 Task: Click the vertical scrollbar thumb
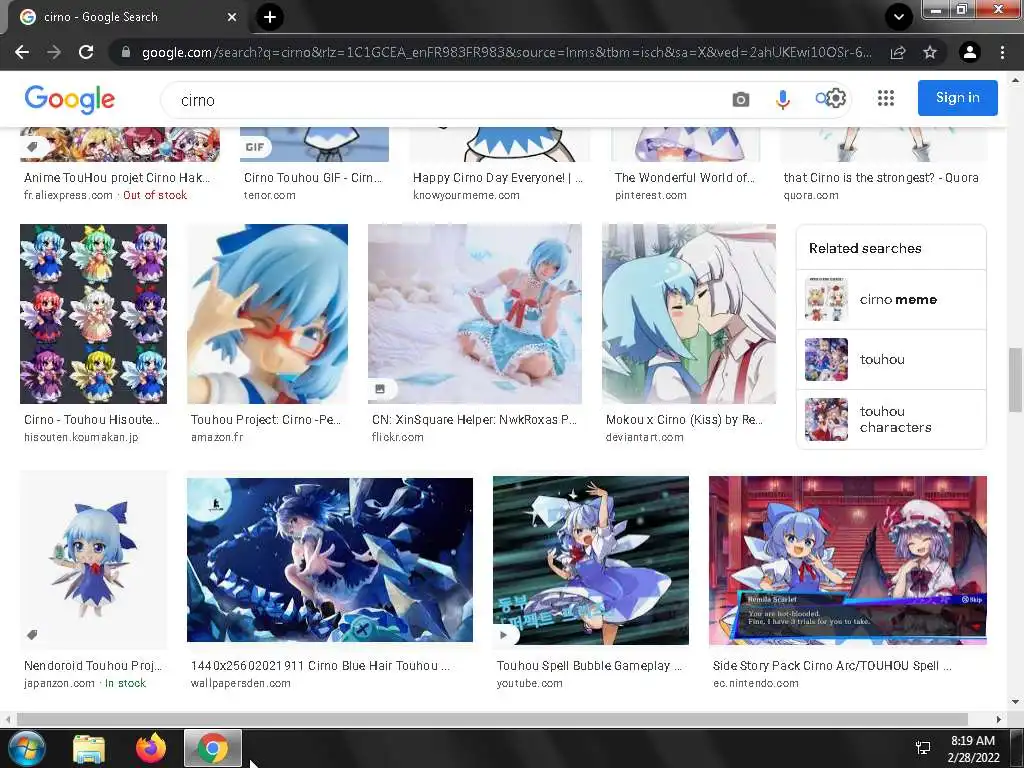(1015, 380)
